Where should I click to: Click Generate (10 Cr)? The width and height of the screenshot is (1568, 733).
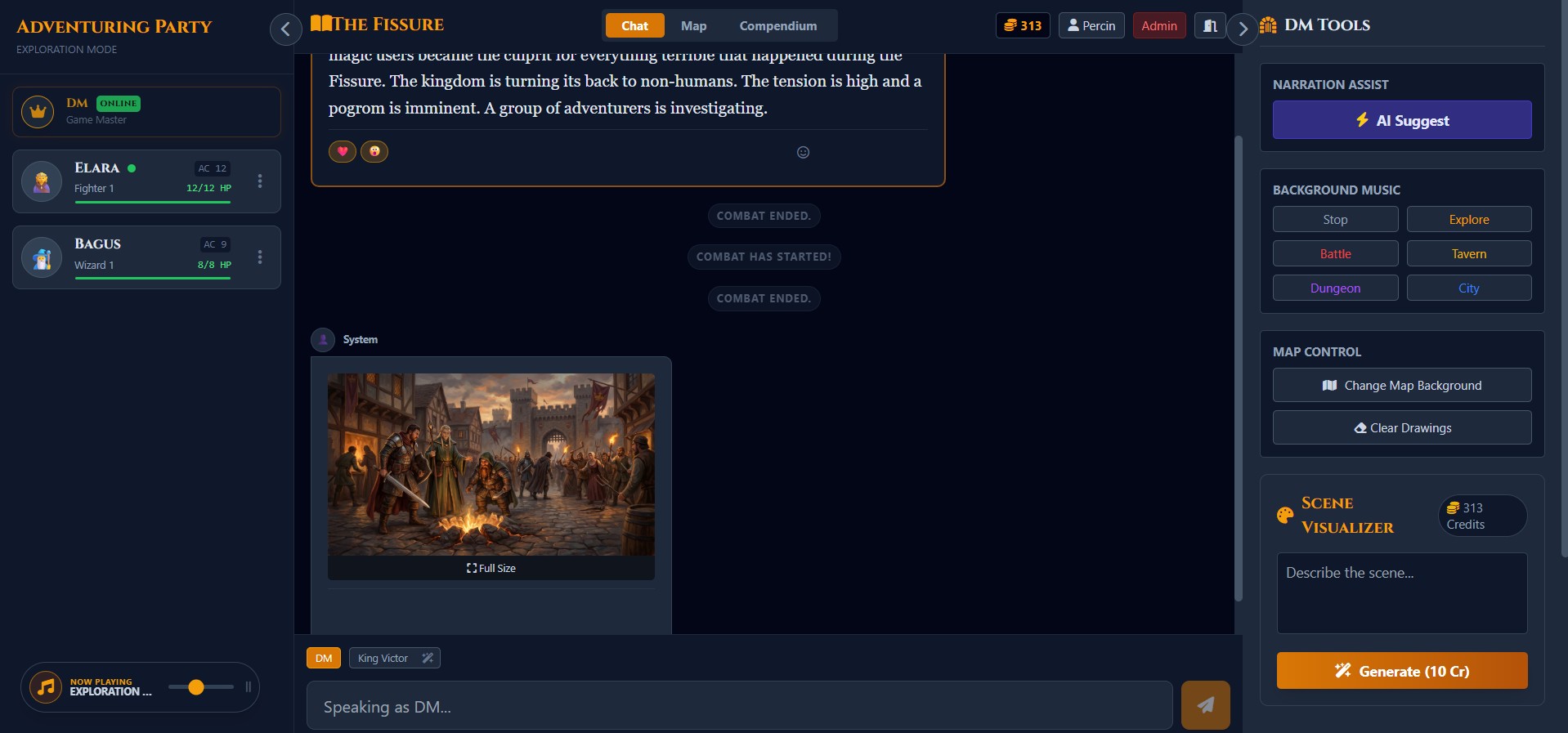coord(1402,671)
